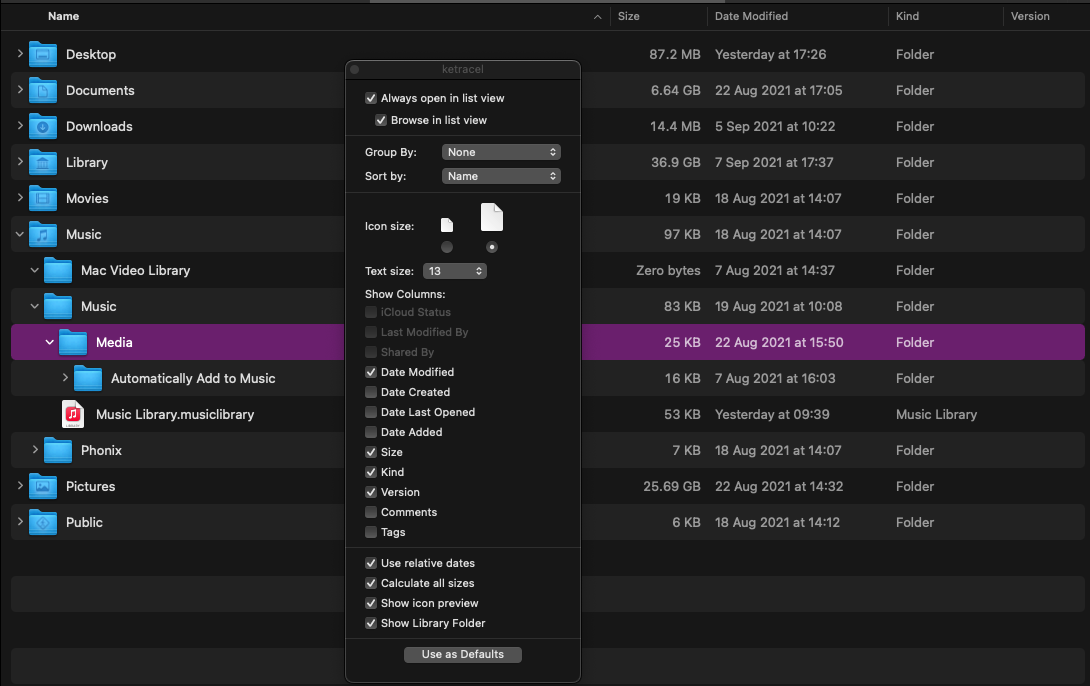This screenshot has height=686, width=1090.
Task: Open the Group By dropdown
Action: 501,151
